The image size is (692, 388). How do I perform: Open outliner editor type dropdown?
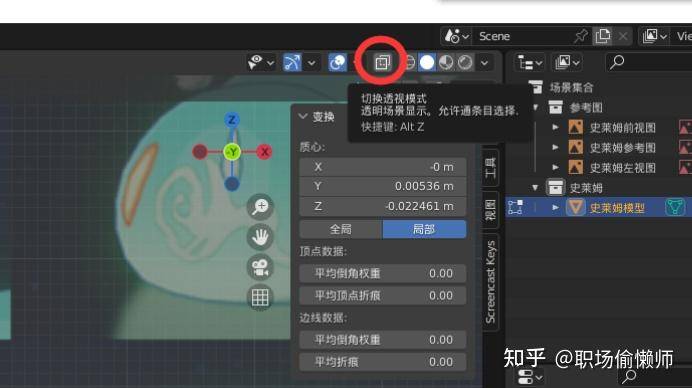click(529, 63)
